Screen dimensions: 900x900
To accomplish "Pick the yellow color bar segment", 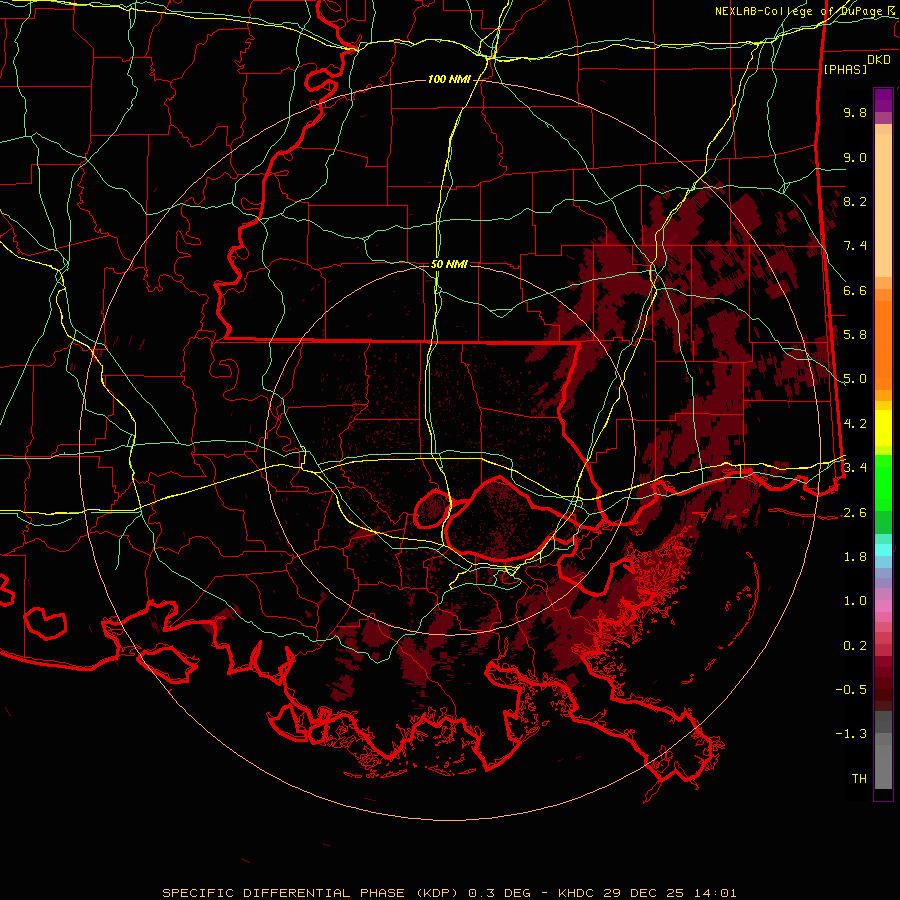I will pos(883,428).
